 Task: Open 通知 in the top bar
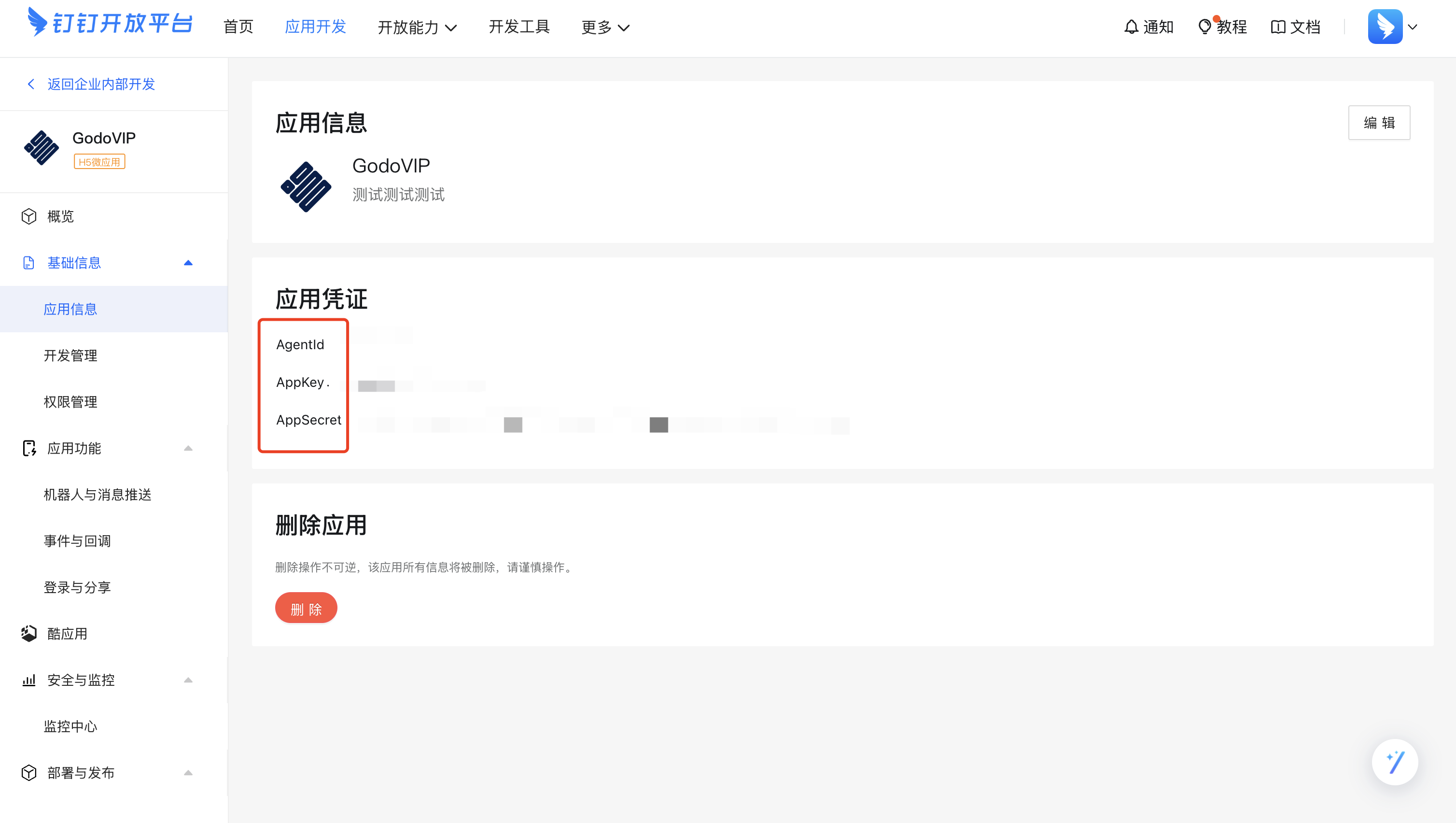click(1158, 27)
